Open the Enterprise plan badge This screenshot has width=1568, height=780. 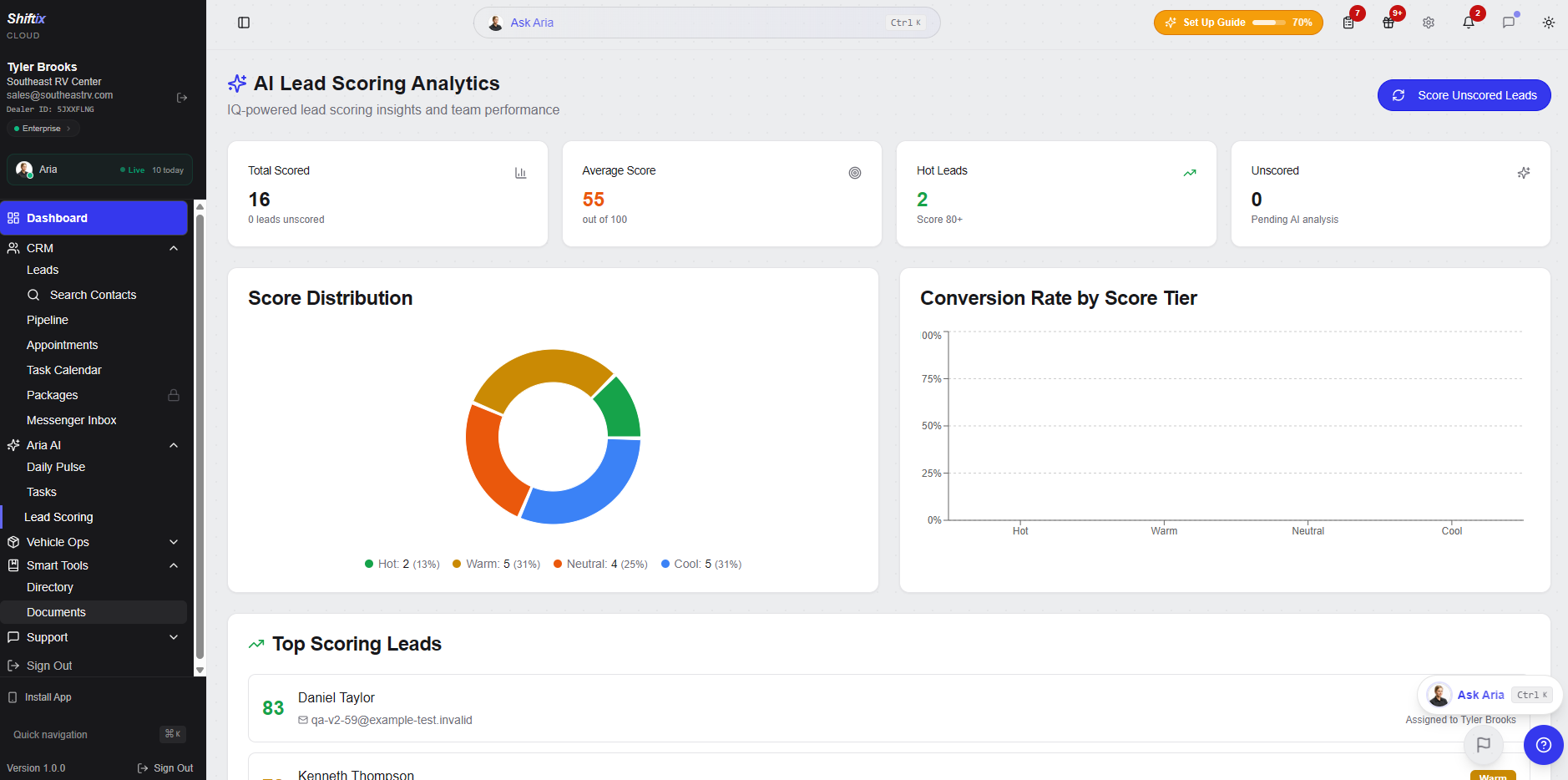coord(43,129)
